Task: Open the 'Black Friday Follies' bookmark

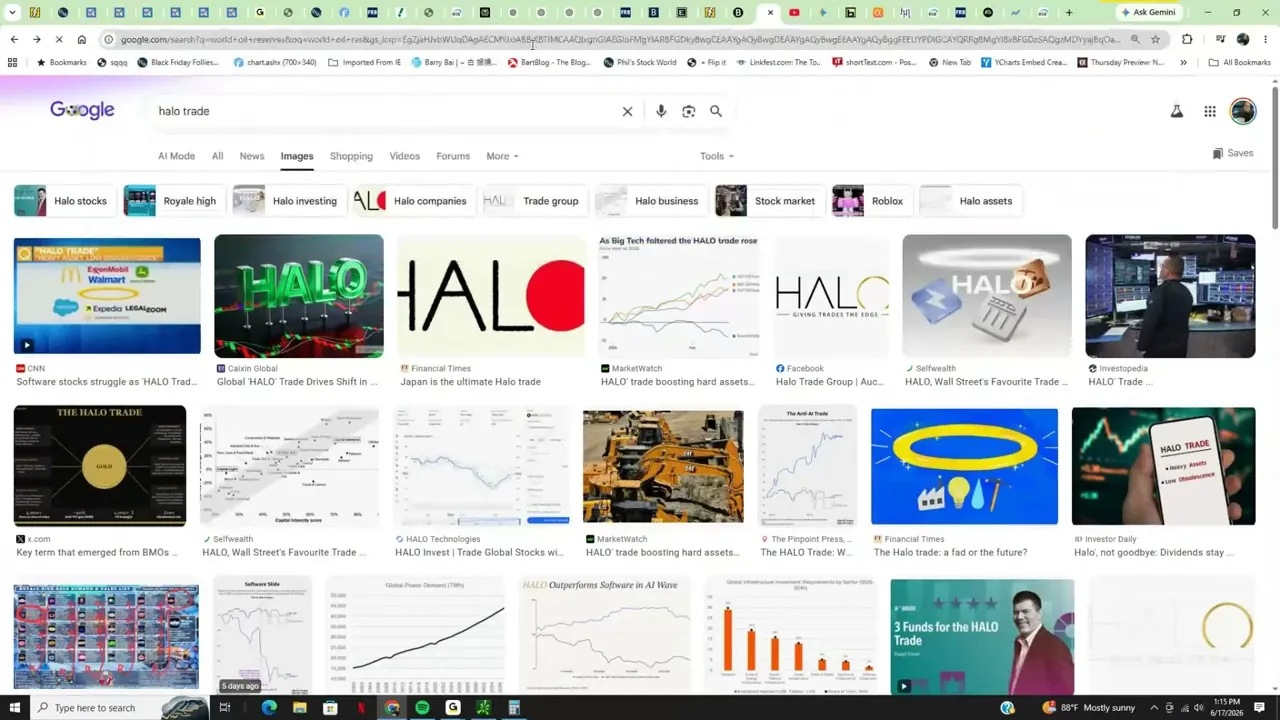Action: pos(178,62)
